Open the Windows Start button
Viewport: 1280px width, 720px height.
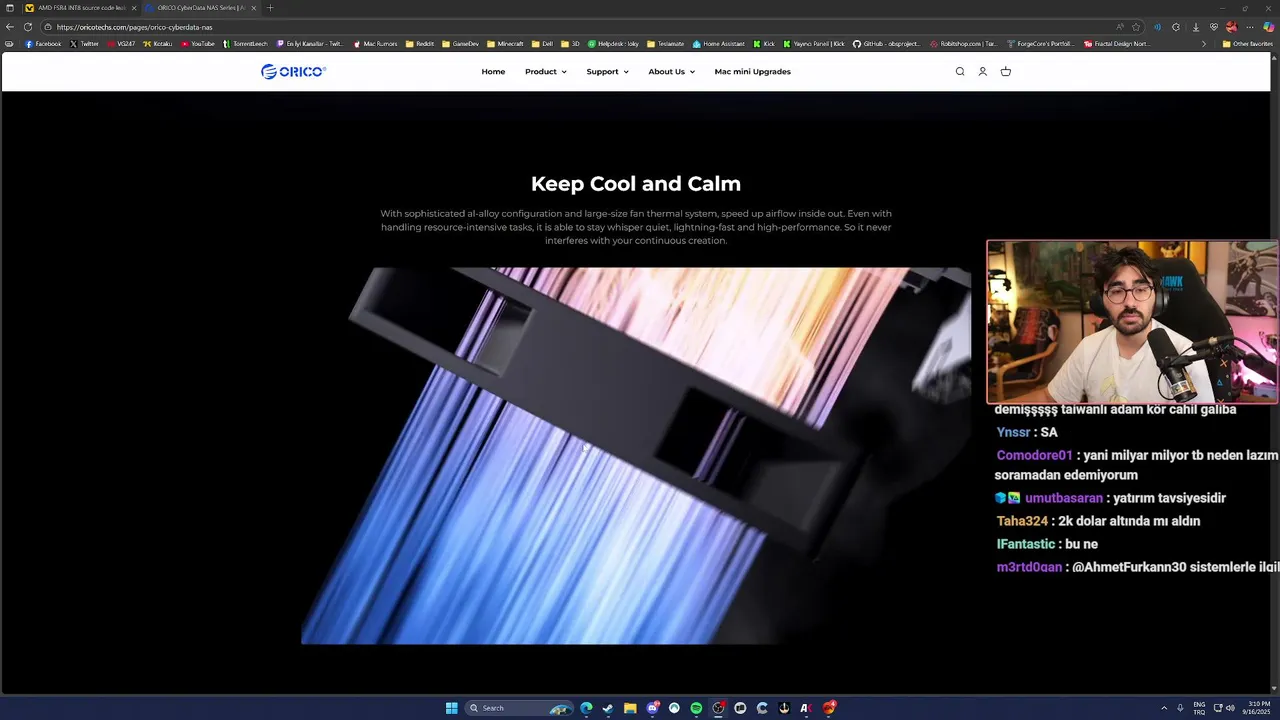(x=452, y=708)
